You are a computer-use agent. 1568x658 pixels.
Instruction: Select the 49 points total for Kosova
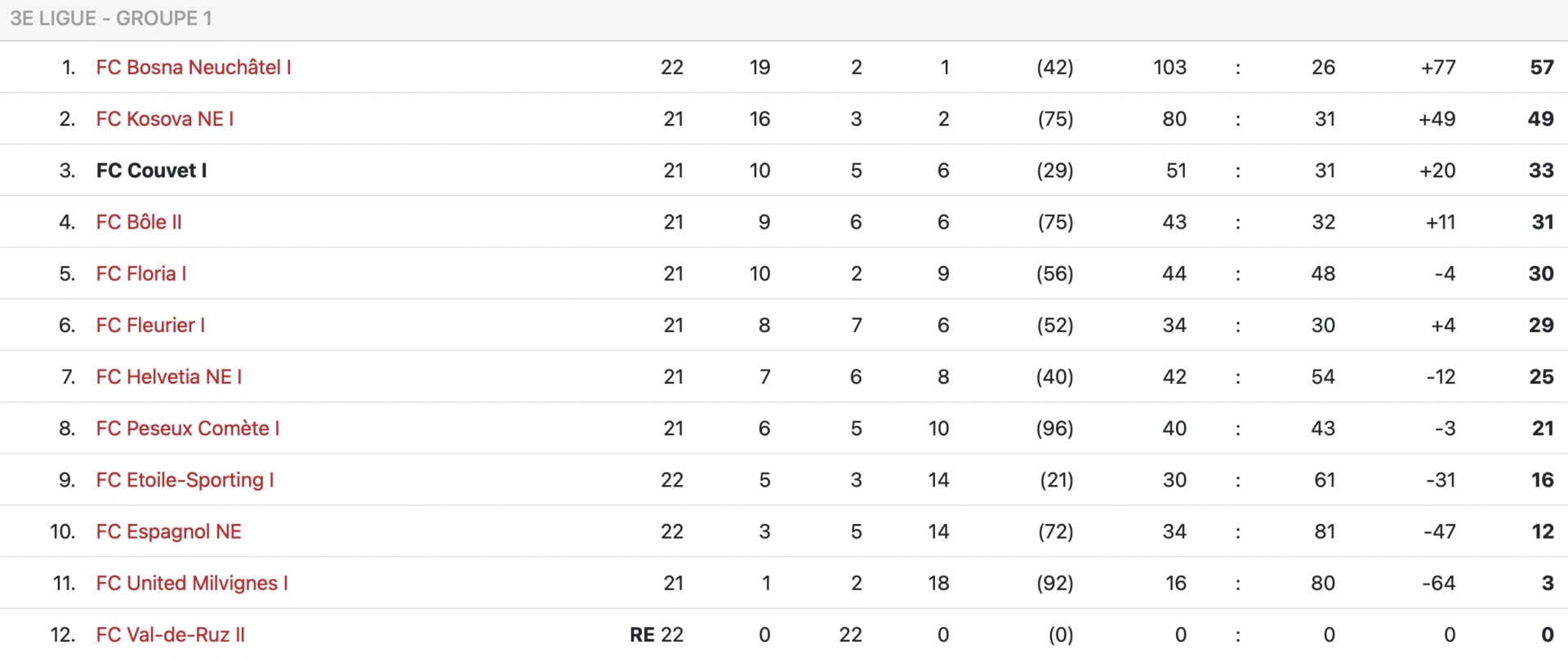tap(1541, 118)
